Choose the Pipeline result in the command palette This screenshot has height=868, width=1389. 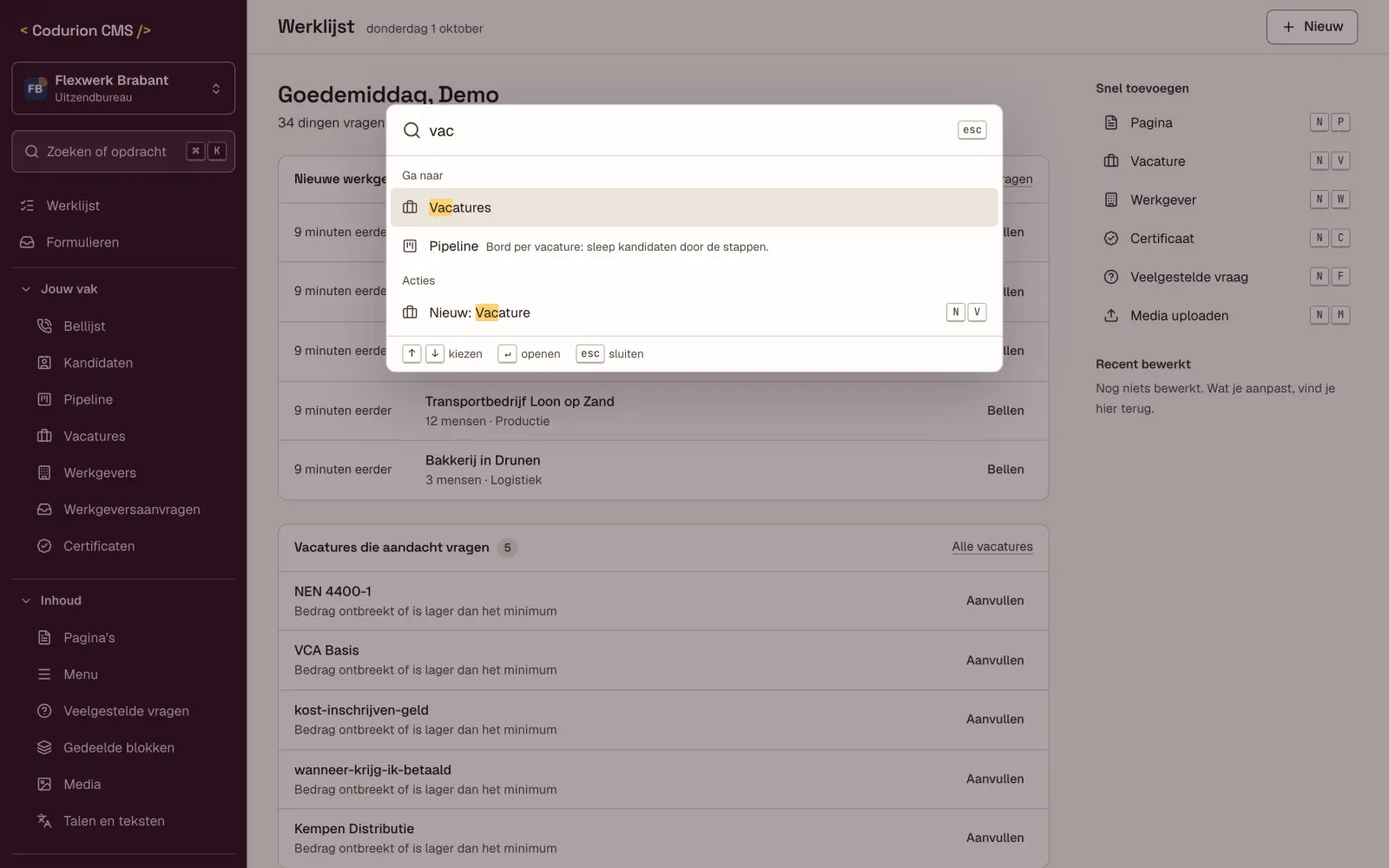coord(694,247)
